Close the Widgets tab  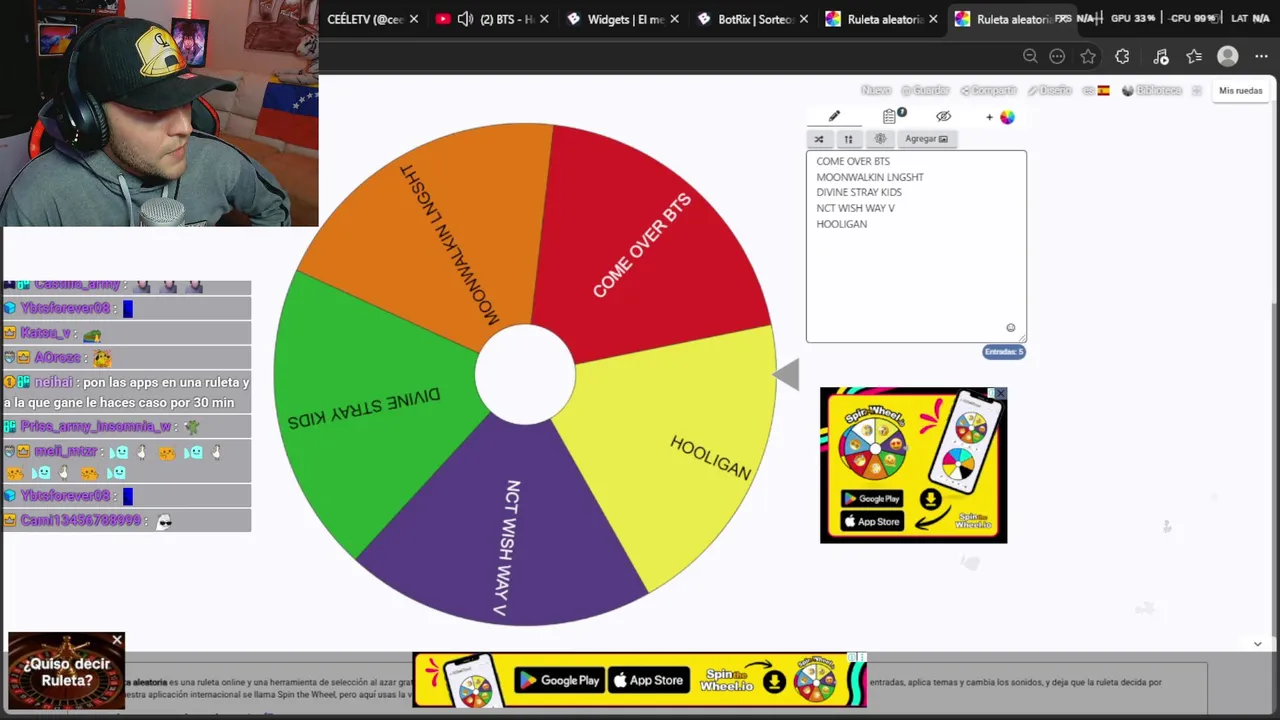674,19
